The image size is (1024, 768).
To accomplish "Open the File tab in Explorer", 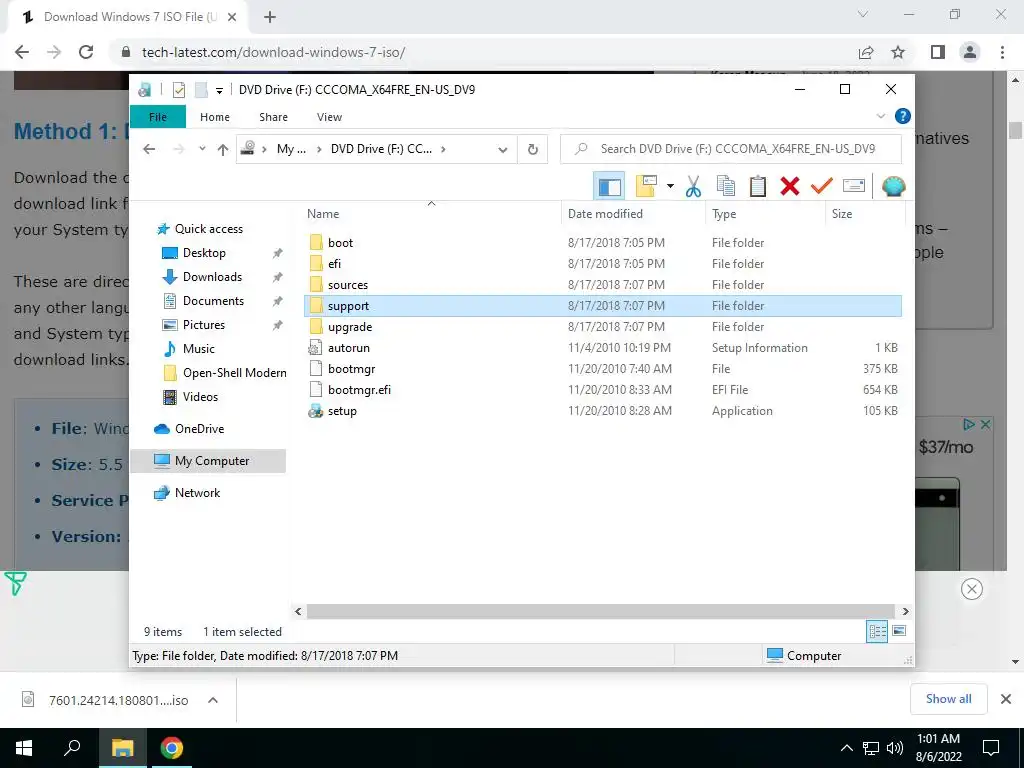I will [158, 117].
